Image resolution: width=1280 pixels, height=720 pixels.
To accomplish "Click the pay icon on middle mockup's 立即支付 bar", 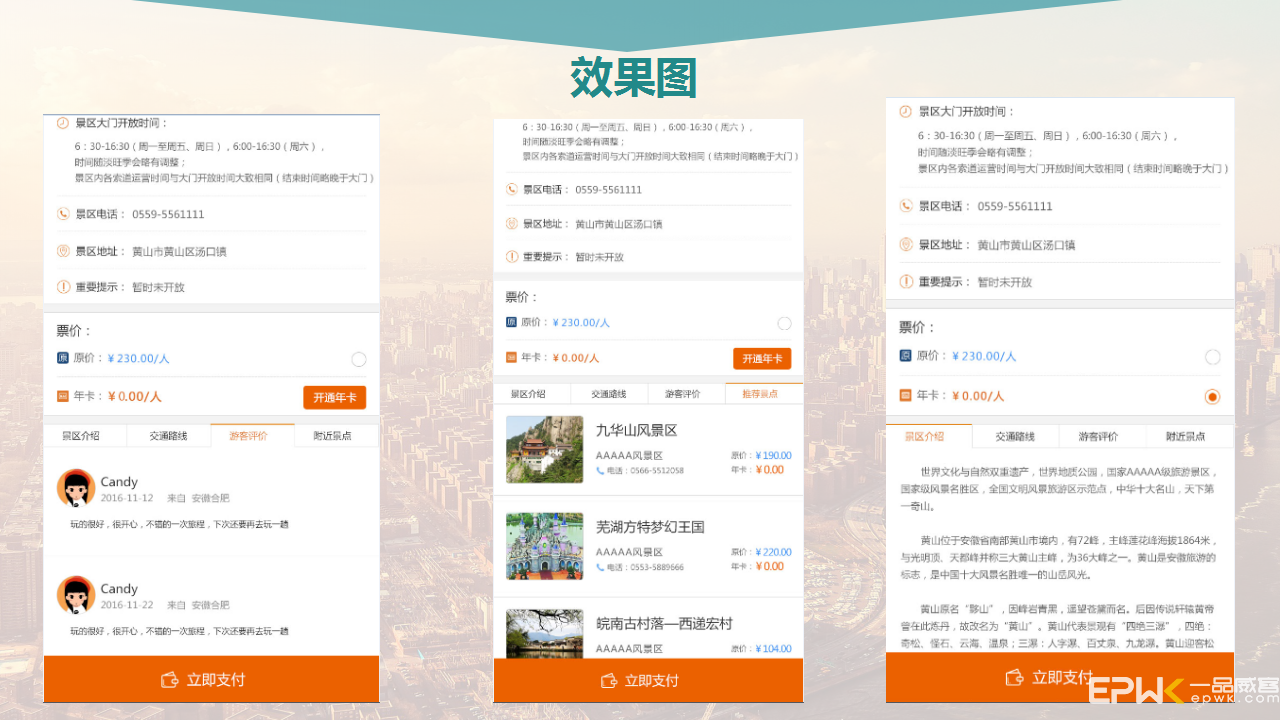I will (608, 681).
